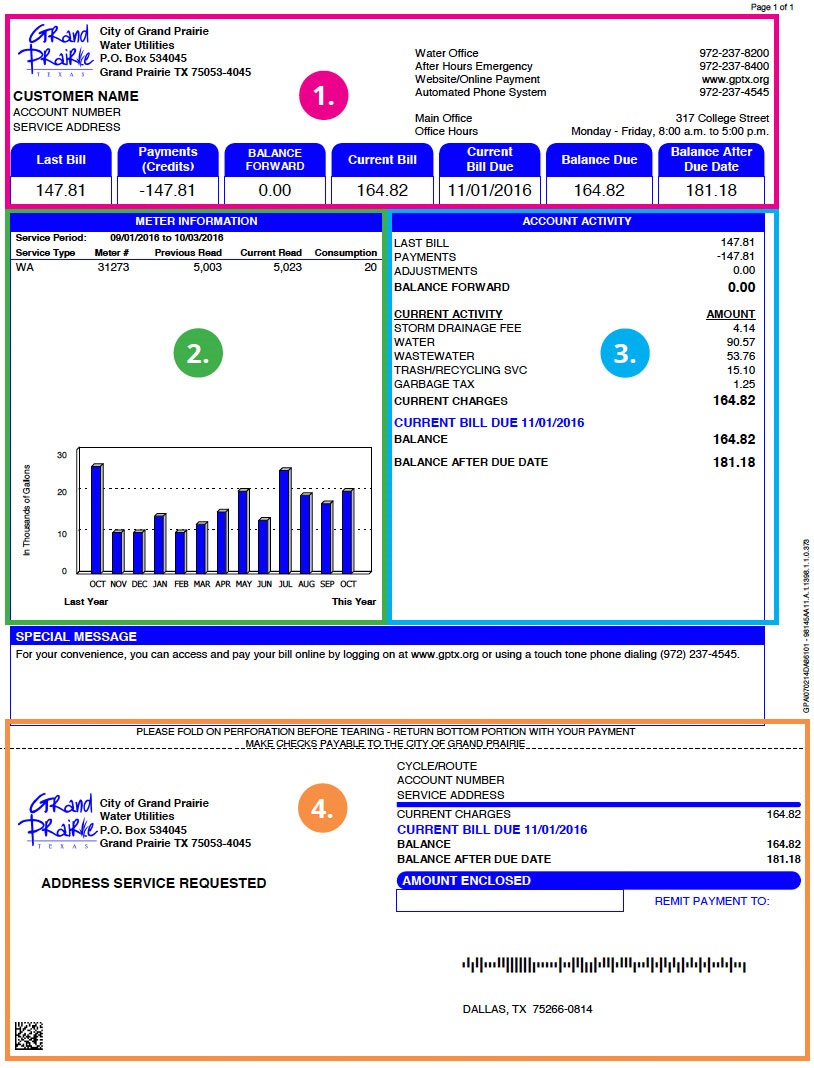Select the service period 09/01/2016 to 10/03/2016
The width and height of the screenshot is (814, 1068).
pyautogui.click(x=167, y=238)
